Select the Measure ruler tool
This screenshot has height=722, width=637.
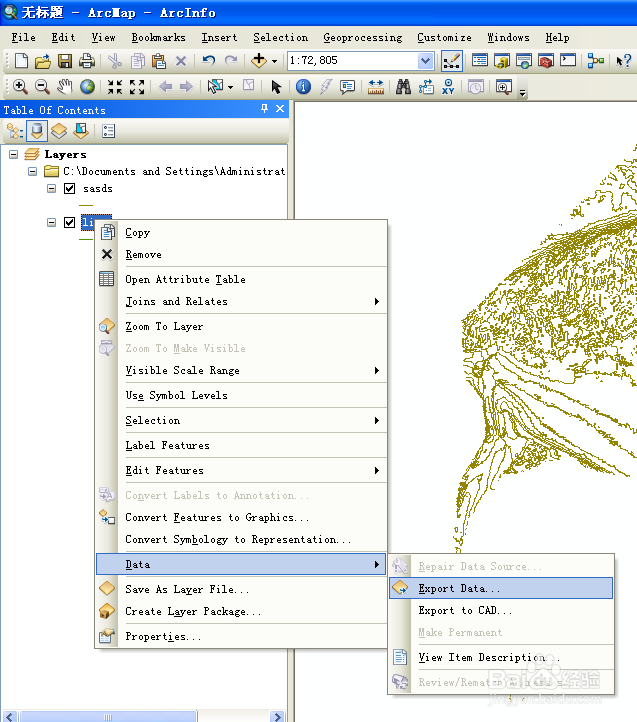376,87
